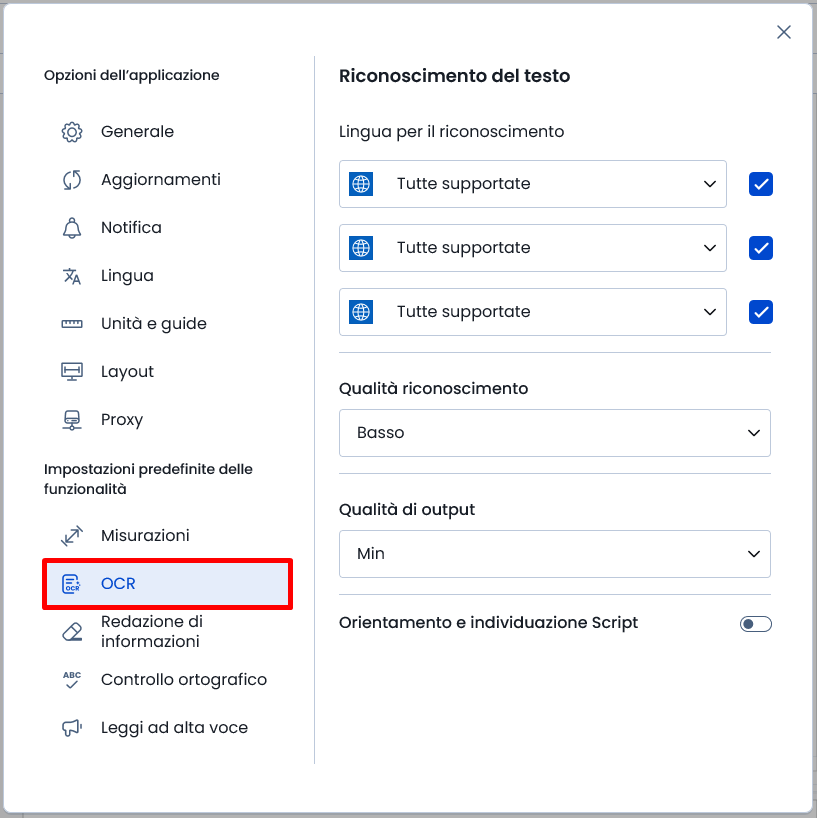Open the Qualità di output Min dropdown
Screen dimensions: 817x818
coord(555,554)
